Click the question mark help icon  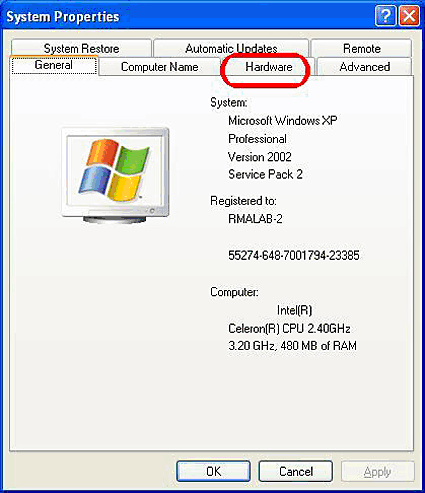386,16
